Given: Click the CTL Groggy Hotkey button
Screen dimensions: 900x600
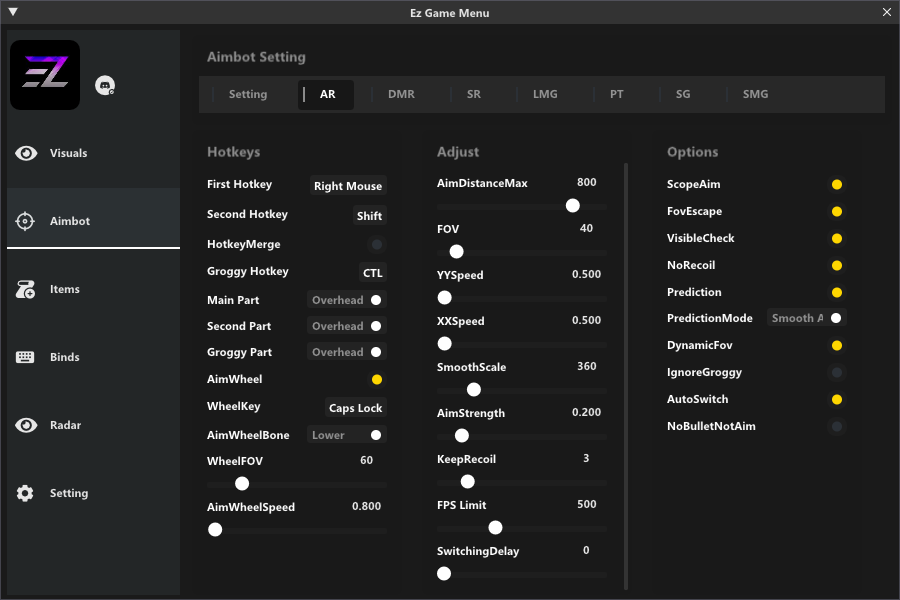Looking at the screenshot, I should [373, 273].
